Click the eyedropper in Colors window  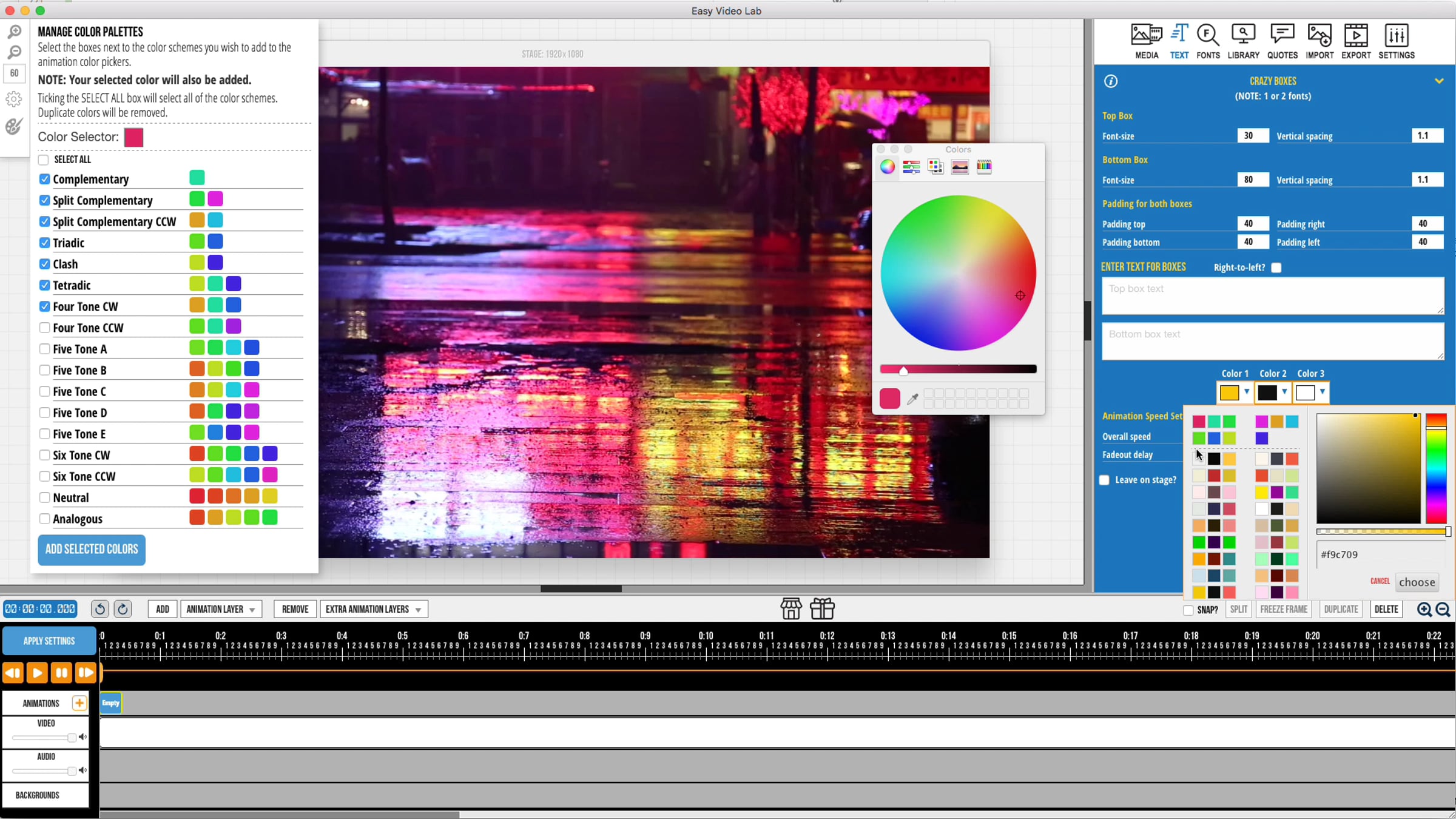[912, 399]
